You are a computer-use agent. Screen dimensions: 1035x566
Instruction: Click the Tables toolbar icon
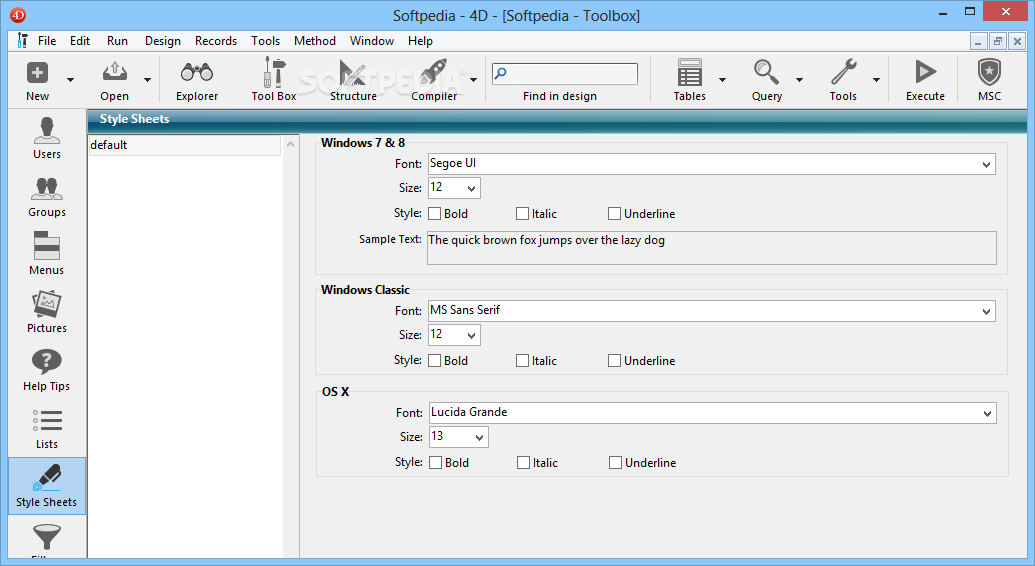coord(689,73)
